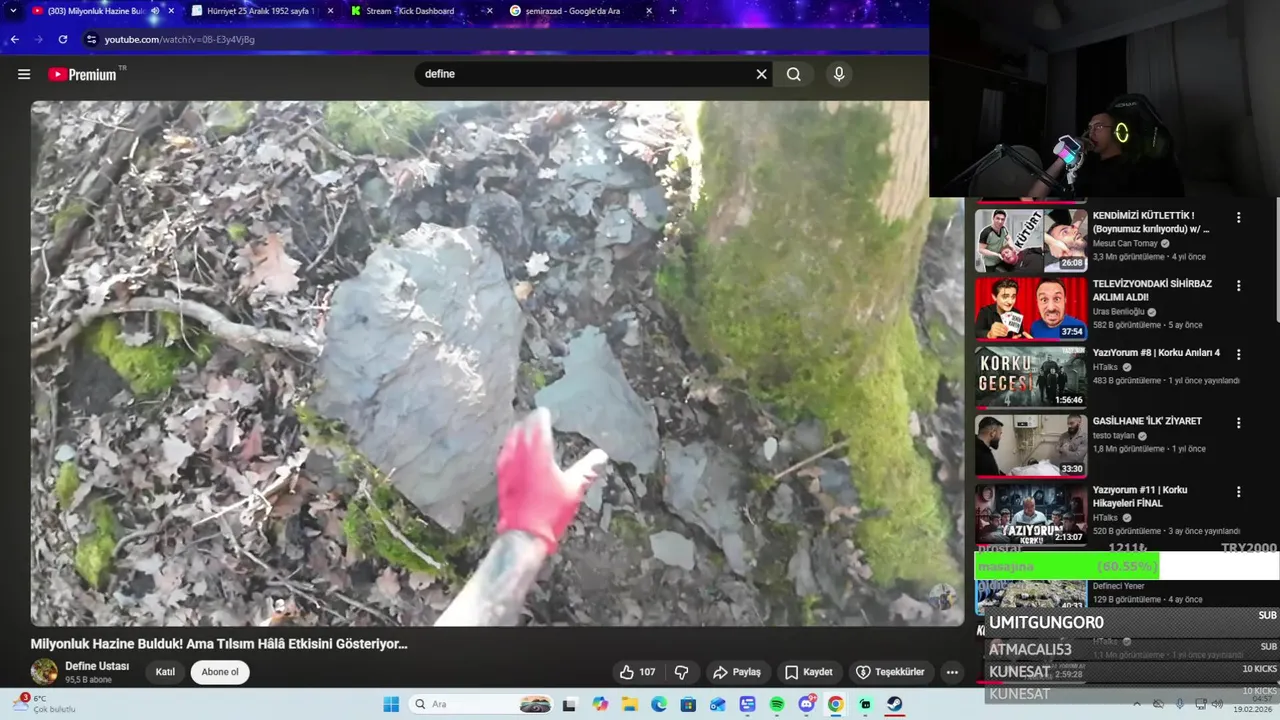Like the video with thumbs up

(x=637, y=672)
